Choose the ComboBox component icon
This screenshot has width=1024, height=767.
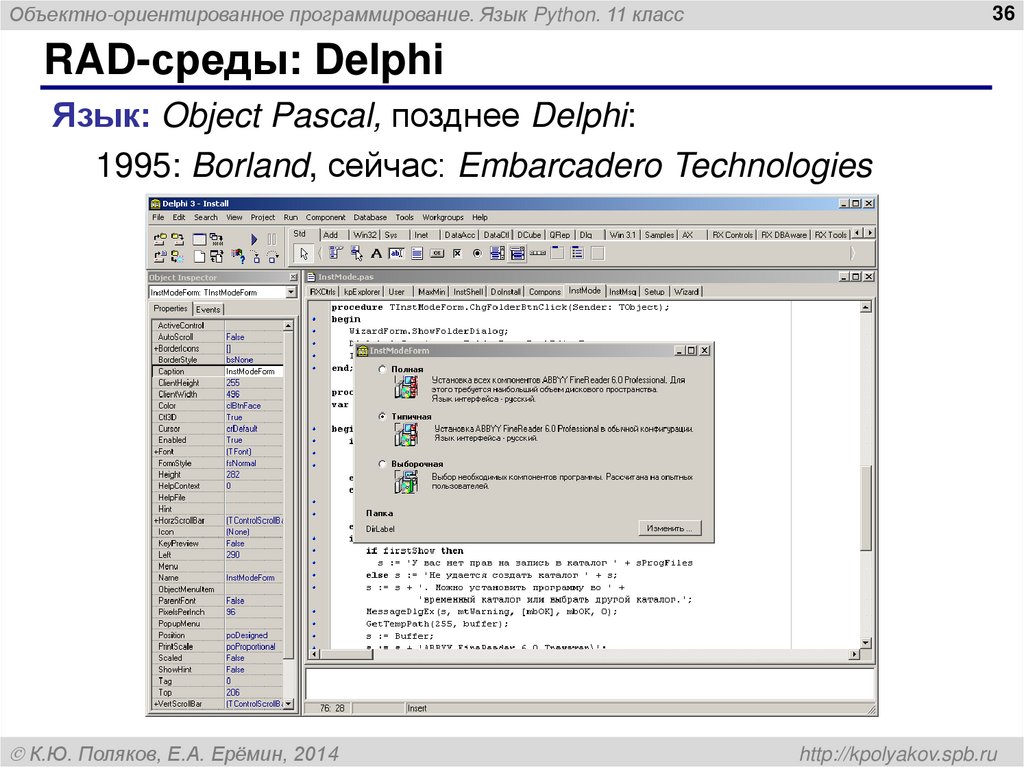(517, 253)
